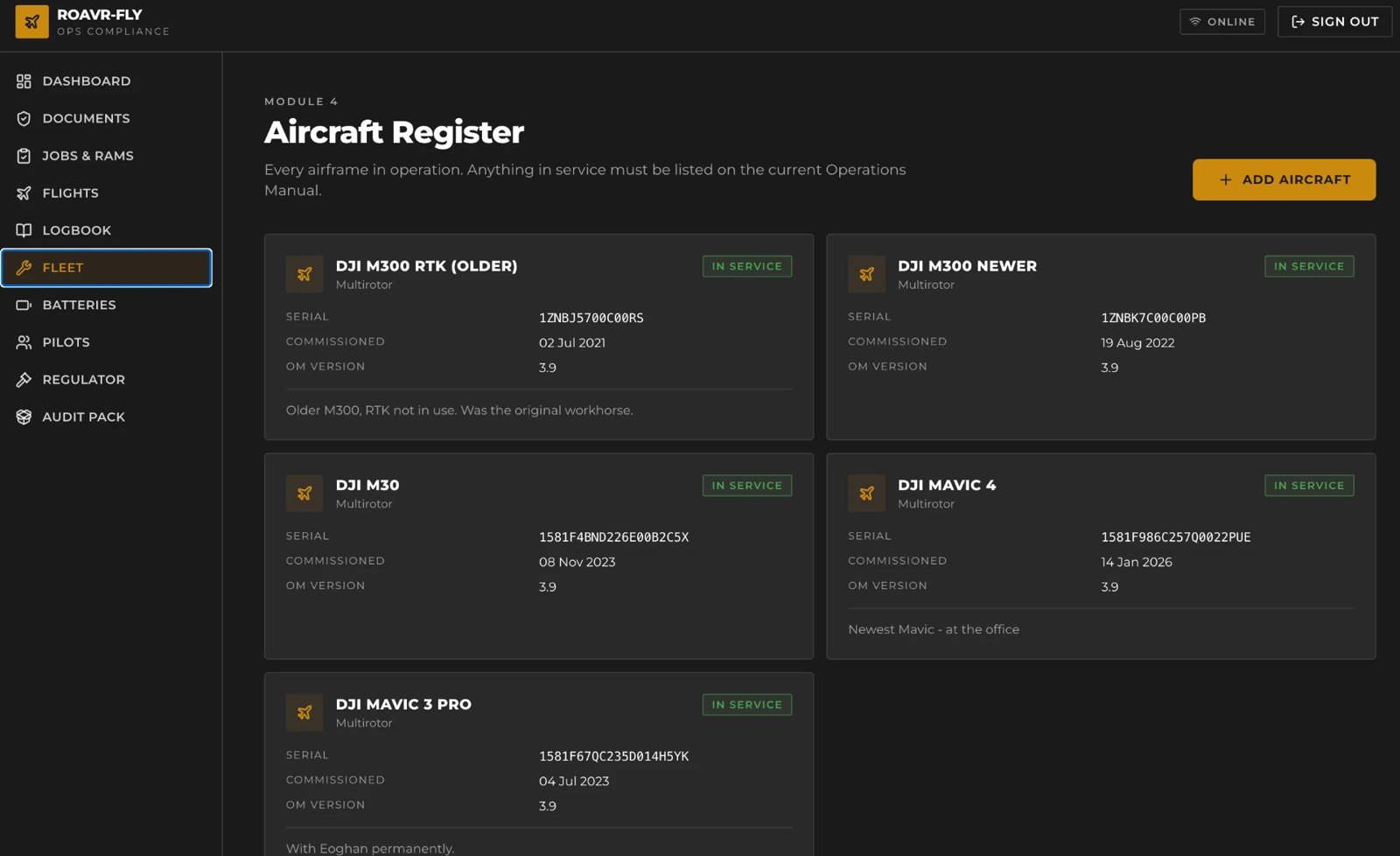Click In Service badge on DJI Mavic 4
1400x856 pixels.
[1309, 486]
